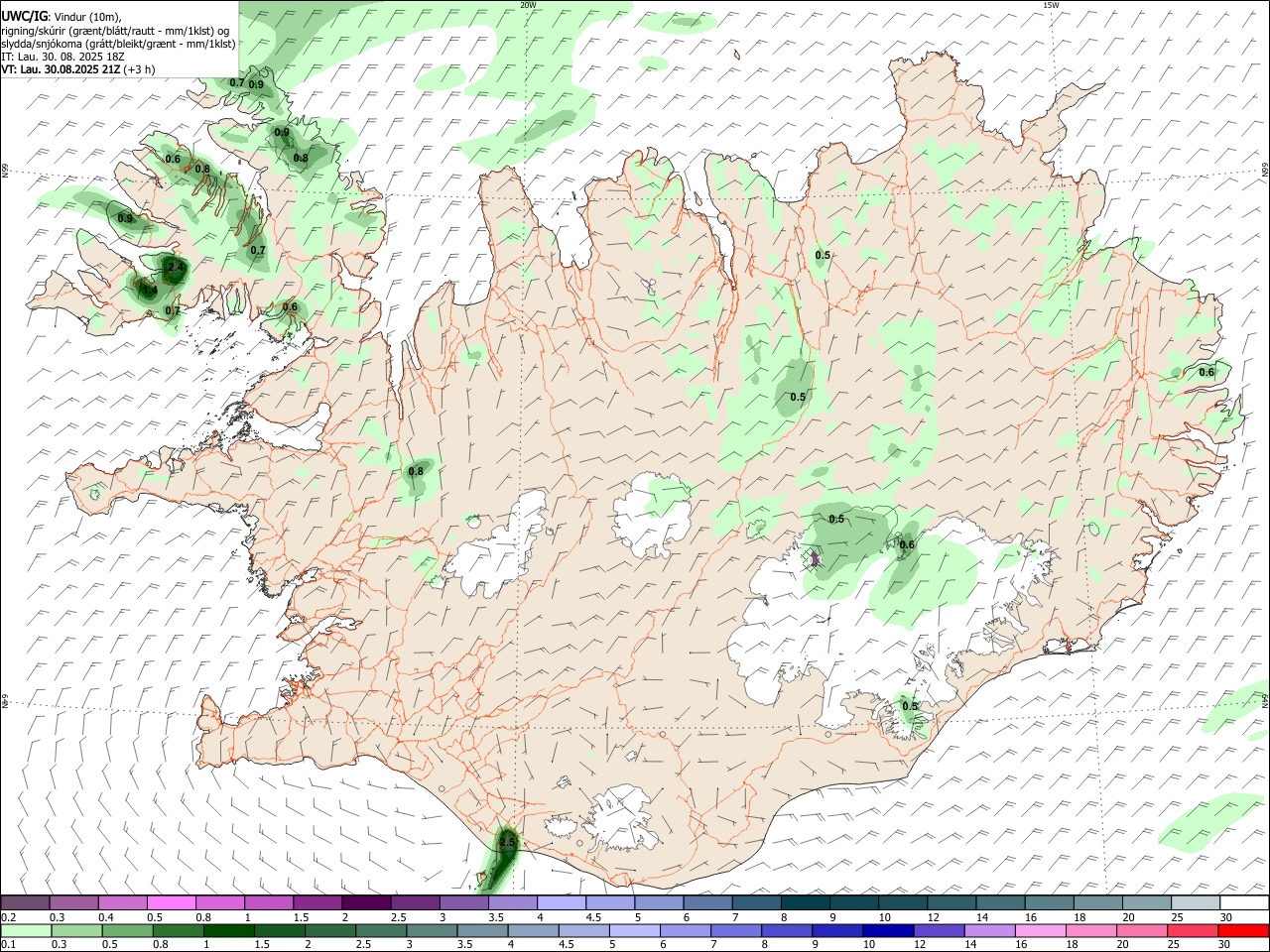Pick the darkest green 1 swatch, lower scale

tap(228, 930)
